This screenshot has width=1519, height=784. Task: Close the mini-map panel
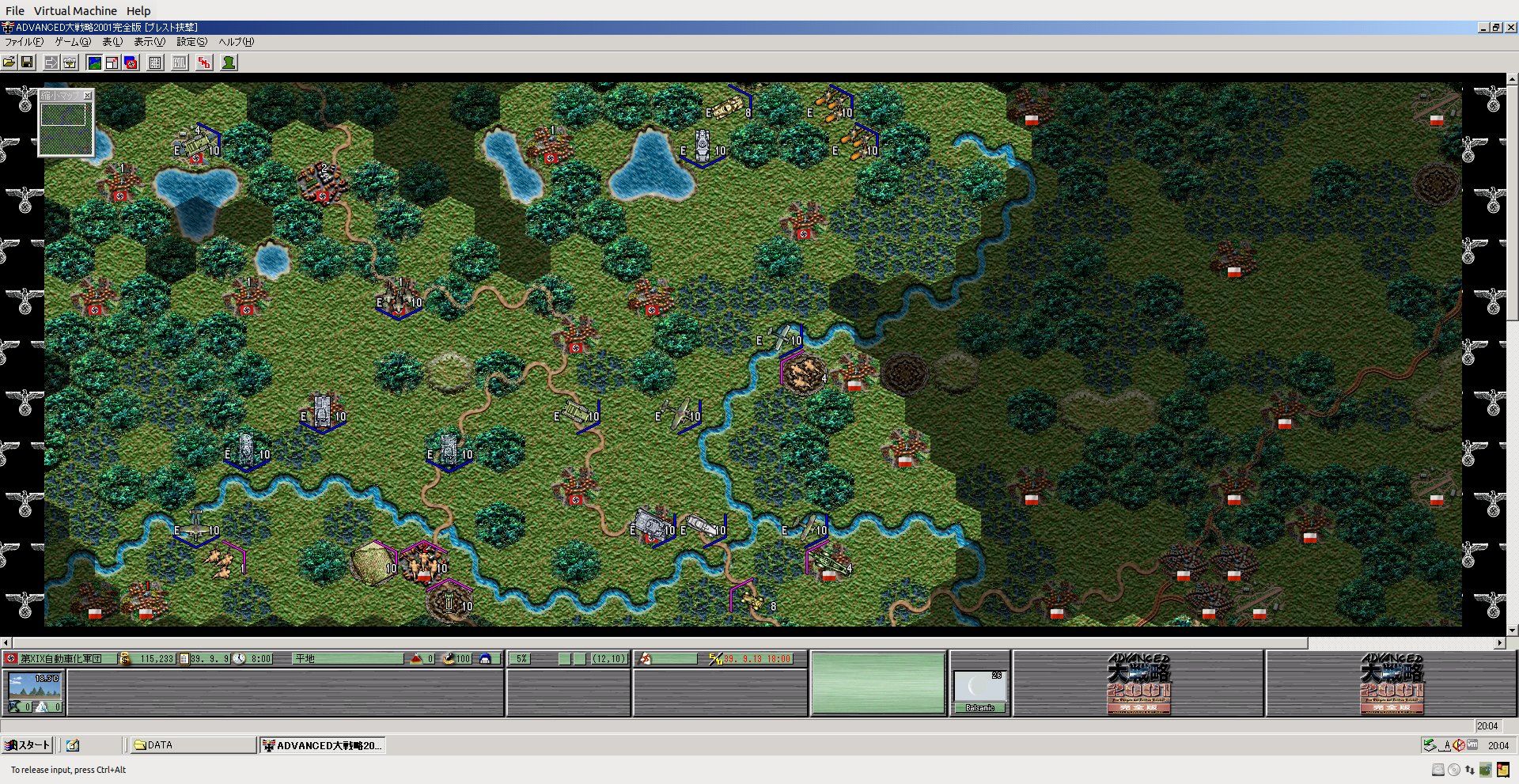(88, 95)
